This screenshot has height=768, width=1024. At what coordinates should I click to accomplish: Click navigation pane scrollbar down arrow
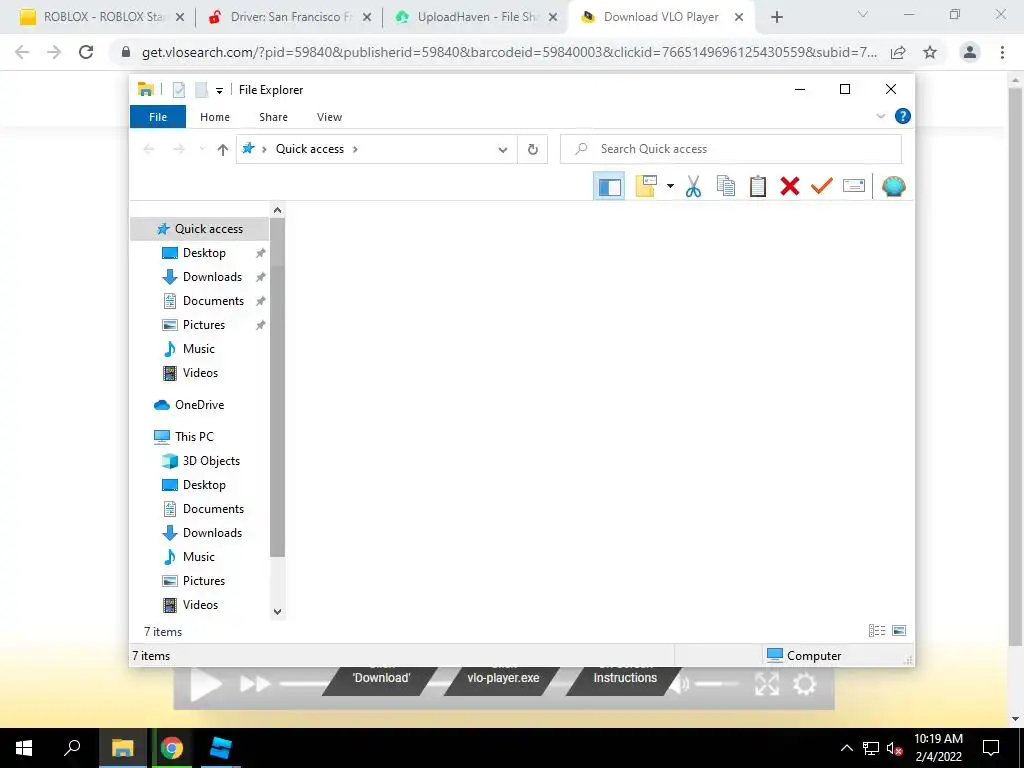(278, 612)
